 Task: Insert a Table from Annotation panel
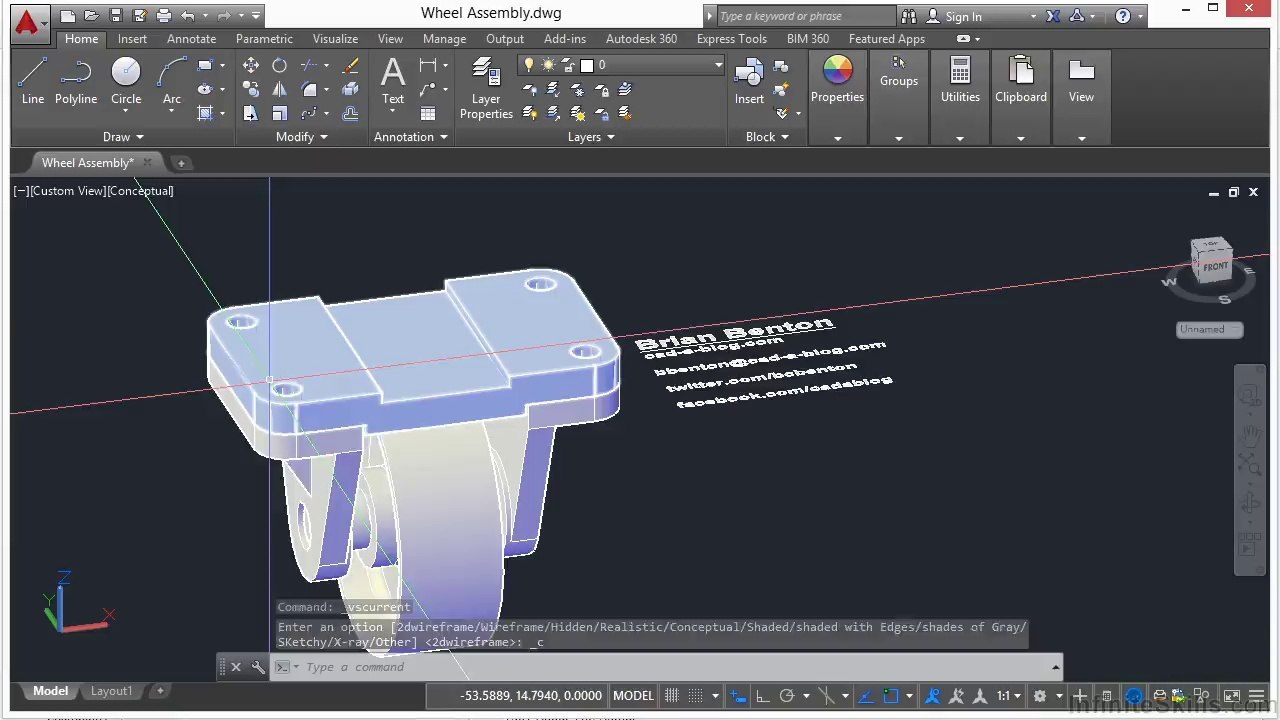pos(428,113)
